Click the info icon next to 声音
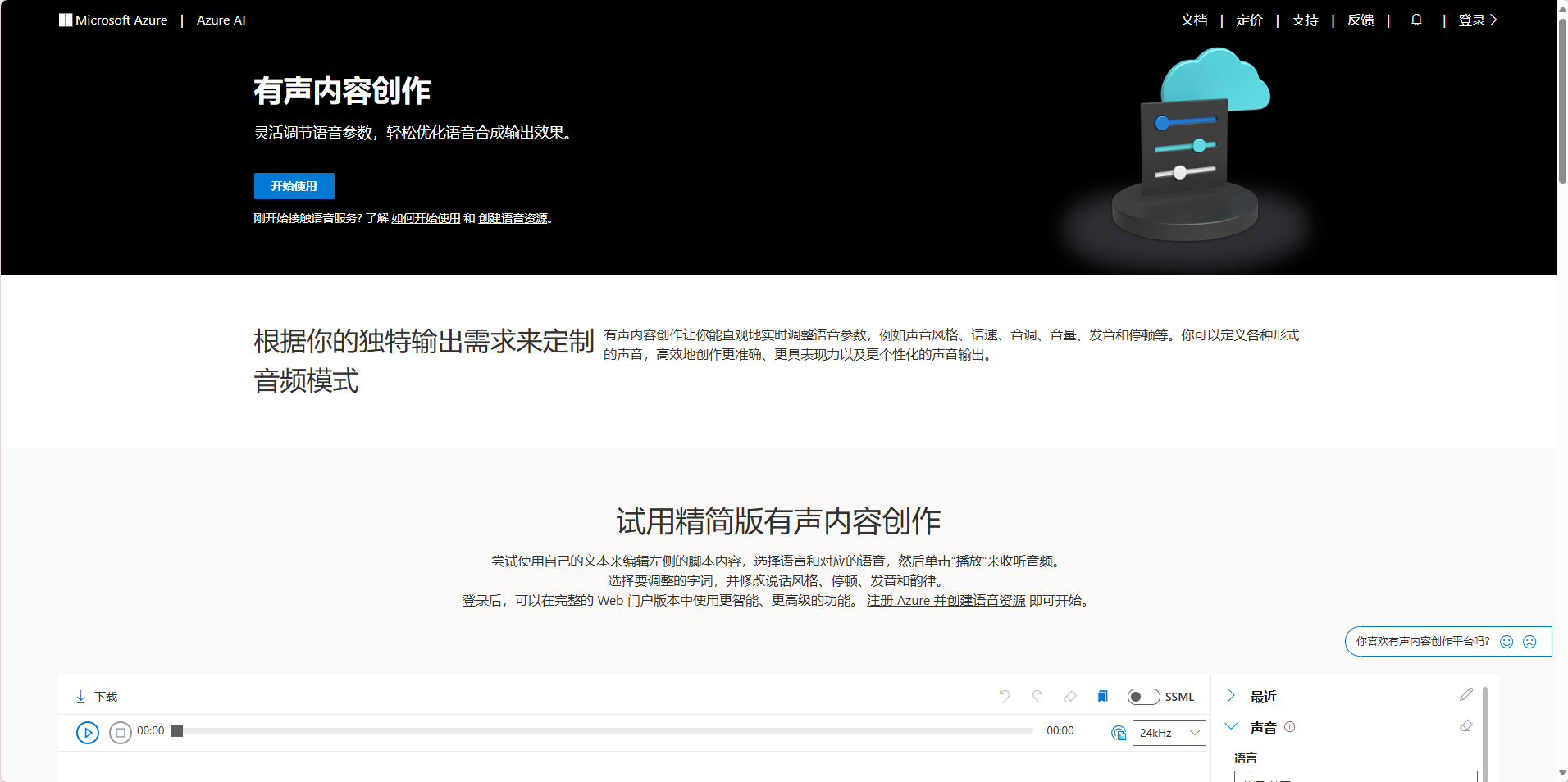The width and height of the screenshot is (1568, 782). click(1290, 726)
